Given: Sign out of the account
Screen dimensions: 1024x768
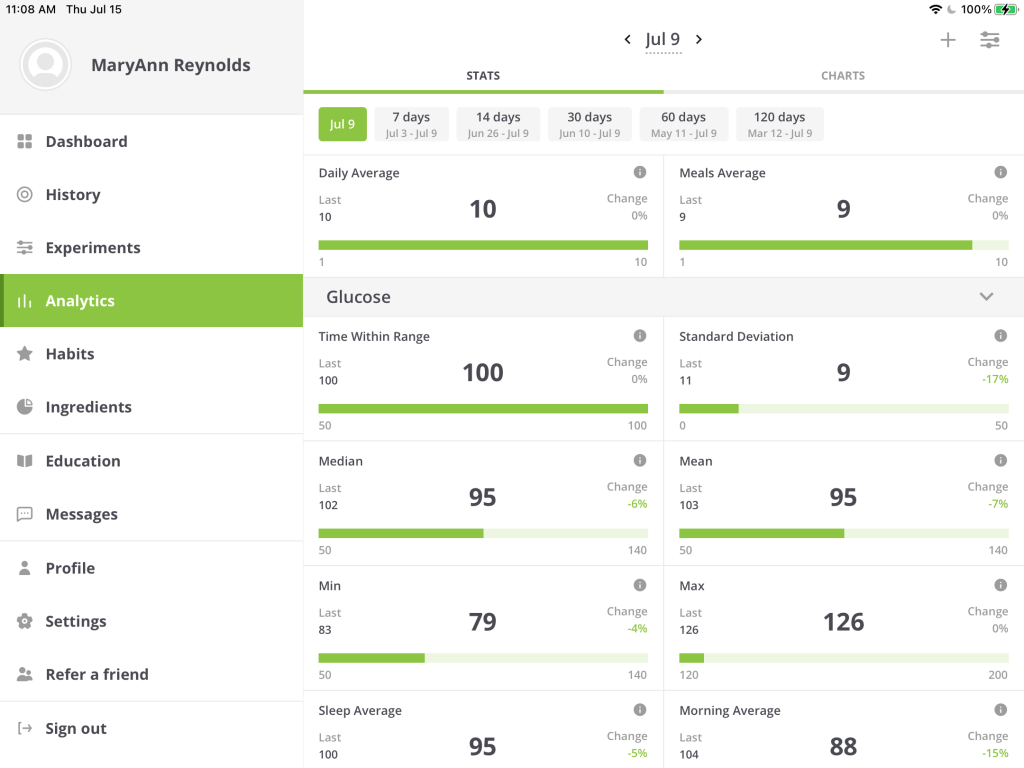Looking at the screenshot, I should (75, 728).
